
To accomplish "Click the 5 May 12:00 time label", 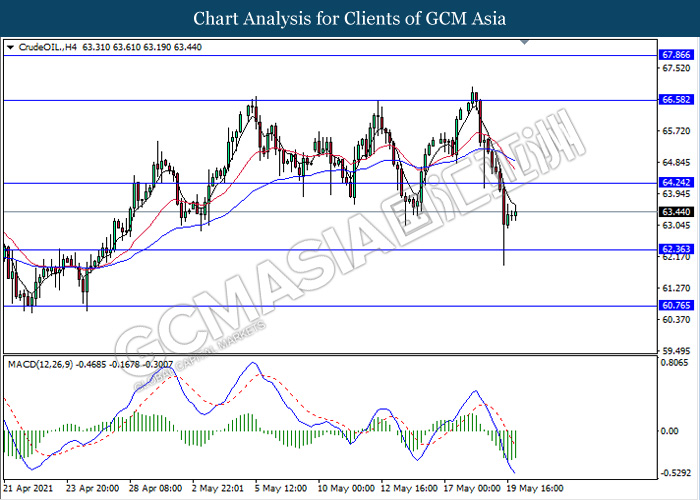I will click(x=281, y=488).
